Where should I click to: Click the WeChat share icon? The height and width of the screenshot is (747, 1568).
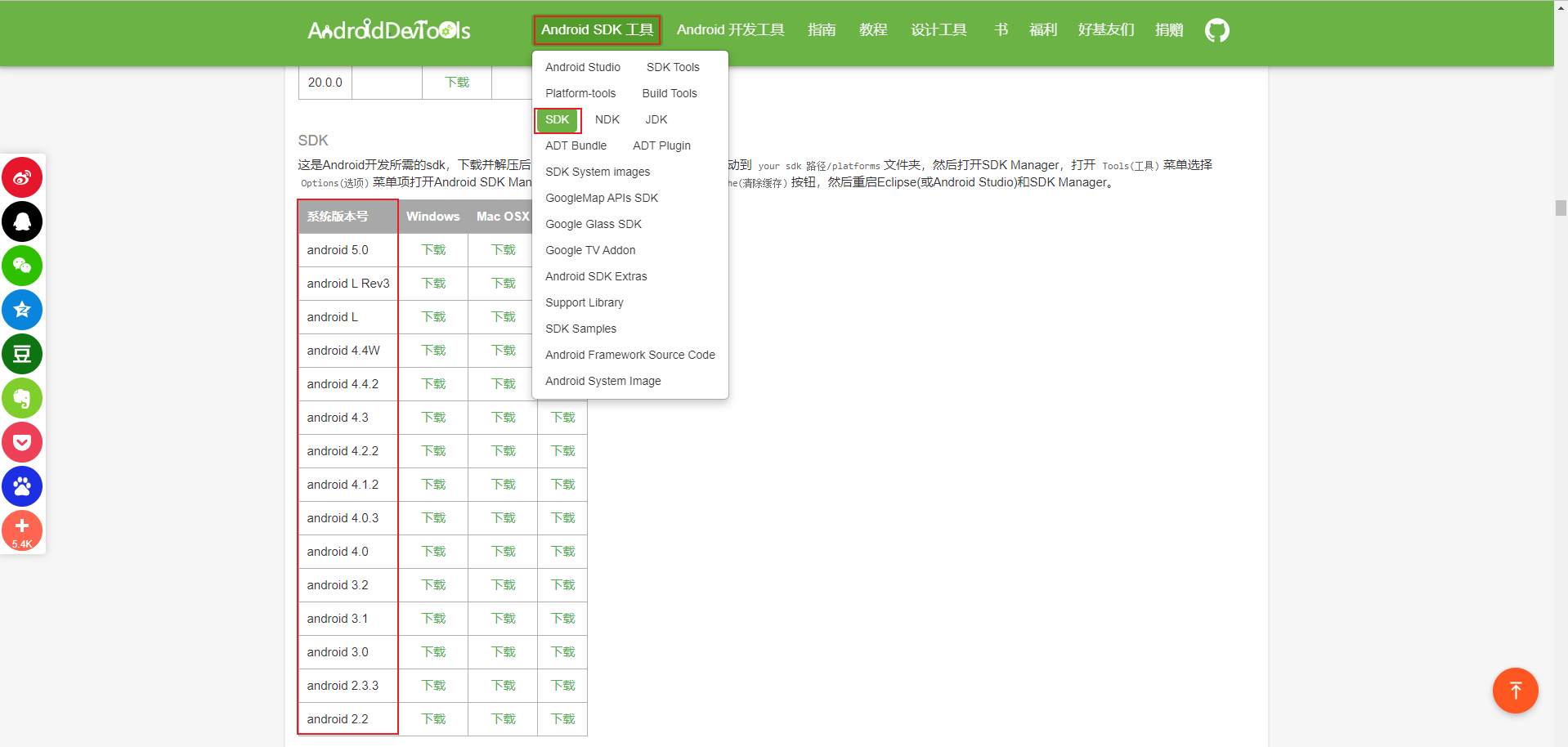pos(22,266)
